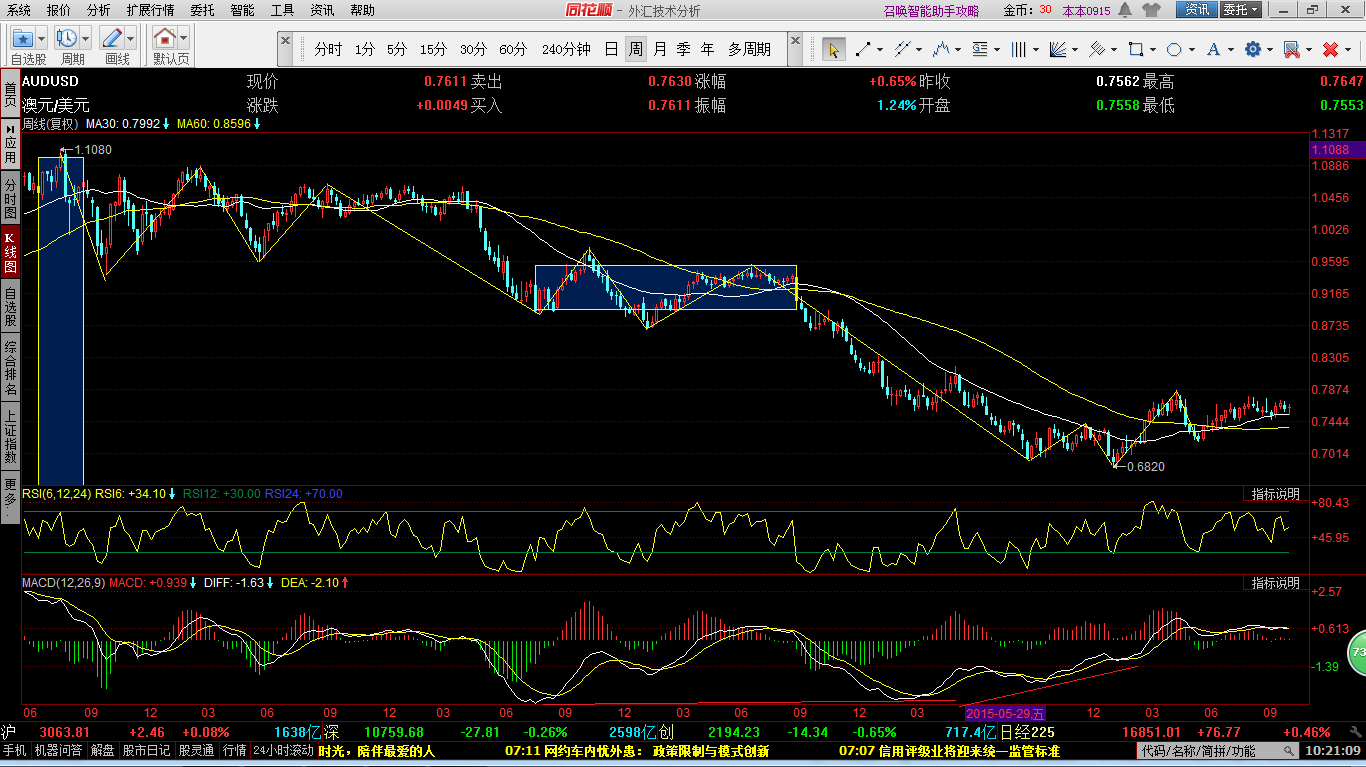
Task: Click the shirt skin theme icon
Action: tap(1151, 10)
